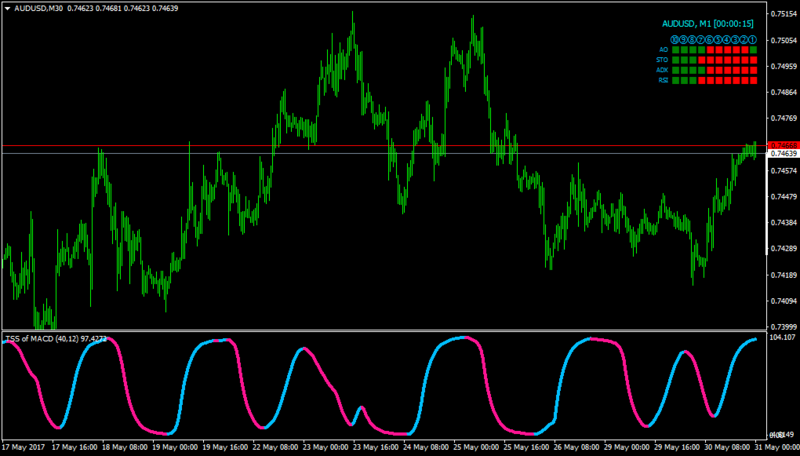Click the ADX row label
The width and height of the screenshot is (800, 456).
[x=662, y=70]
